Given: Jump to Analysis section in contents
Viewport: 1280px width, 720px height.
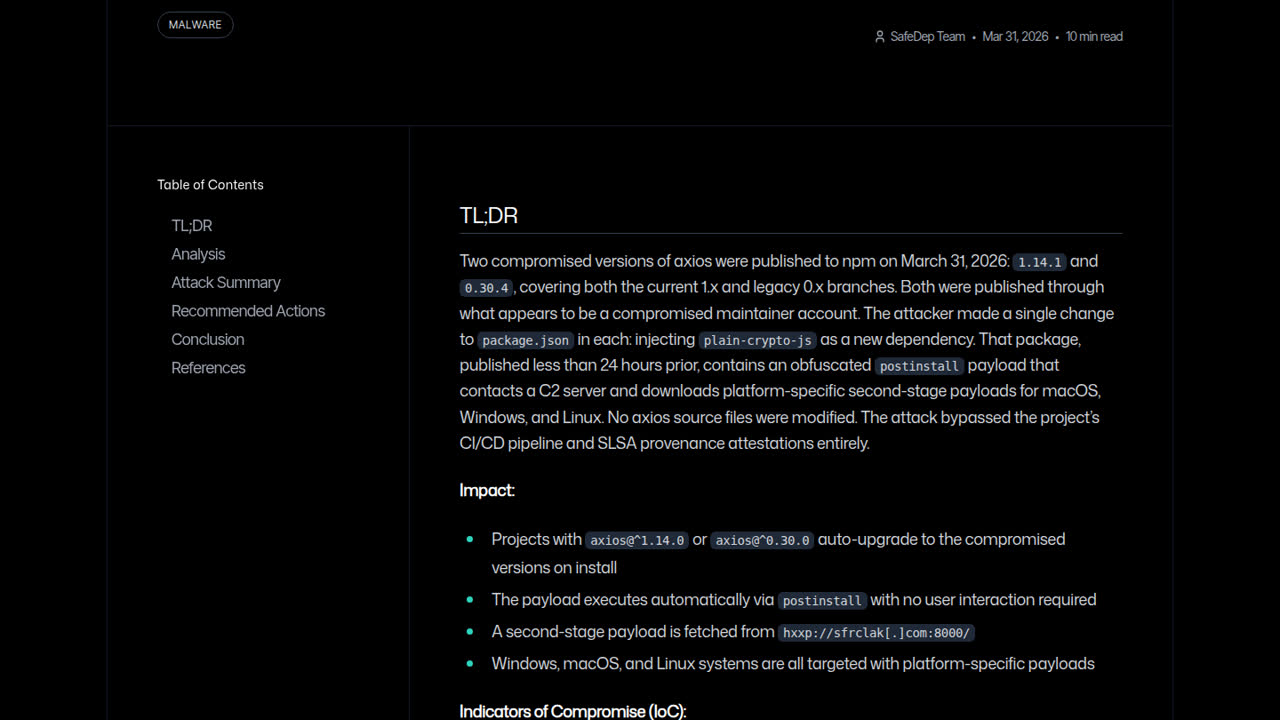Looking at the screenshot, I should [x=198, y=254].
